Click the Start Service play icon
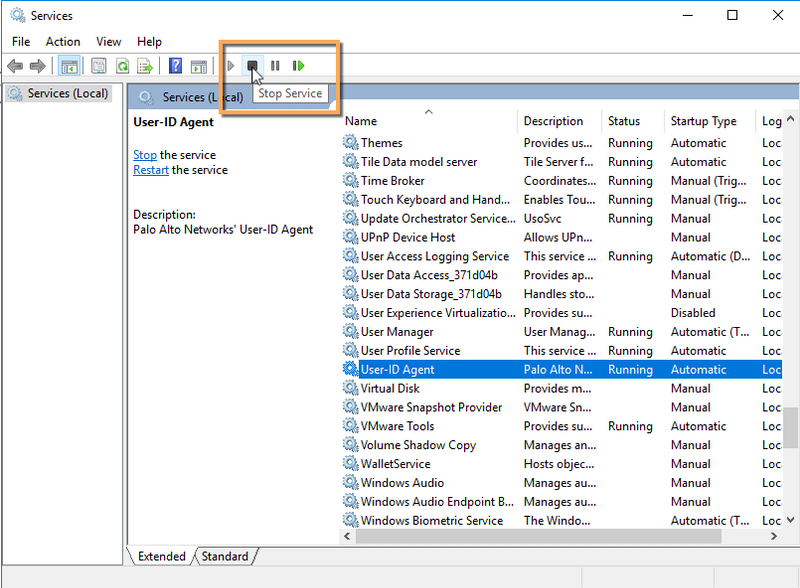Image resolution: width=800 pixels, height=588 pixels. (x=230, y=65)
